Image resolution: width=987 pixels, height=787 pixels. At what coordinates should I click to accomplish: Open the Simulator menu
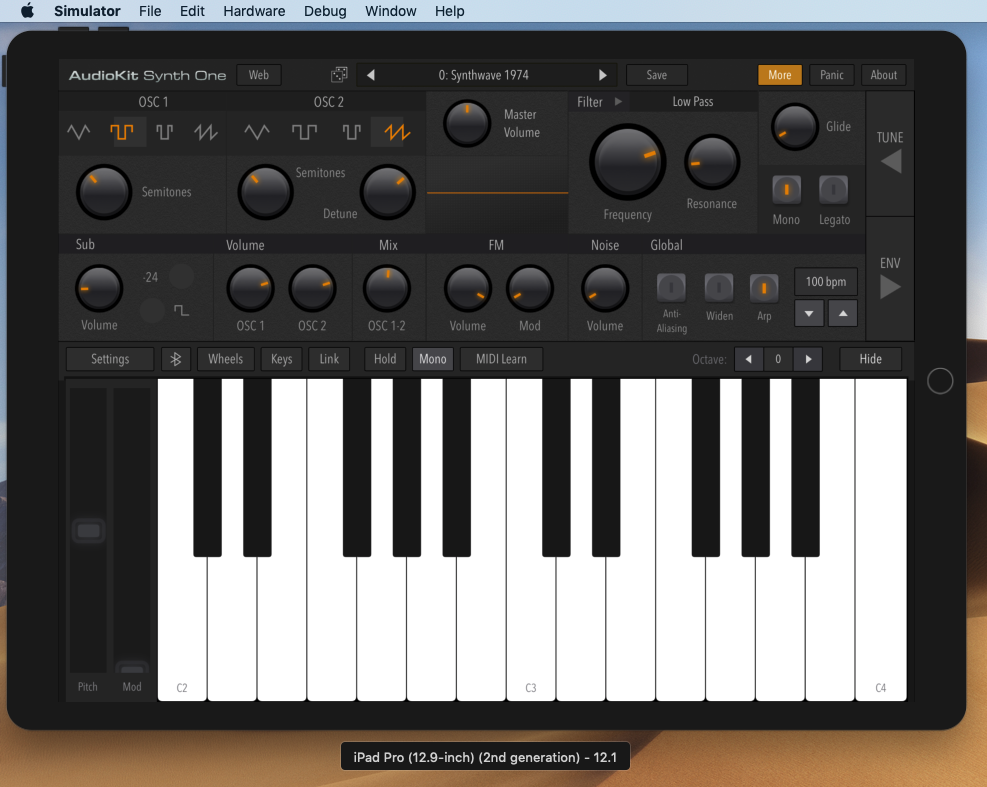pyautogui.click(x=87, y=11)
